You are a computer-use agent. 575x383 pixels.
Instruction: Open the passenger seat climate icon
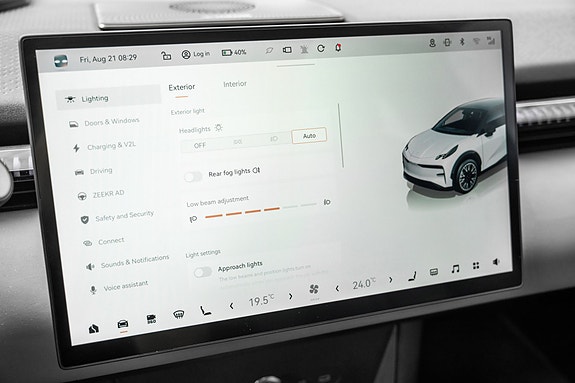pyautogui.click(x=413, y=276)
